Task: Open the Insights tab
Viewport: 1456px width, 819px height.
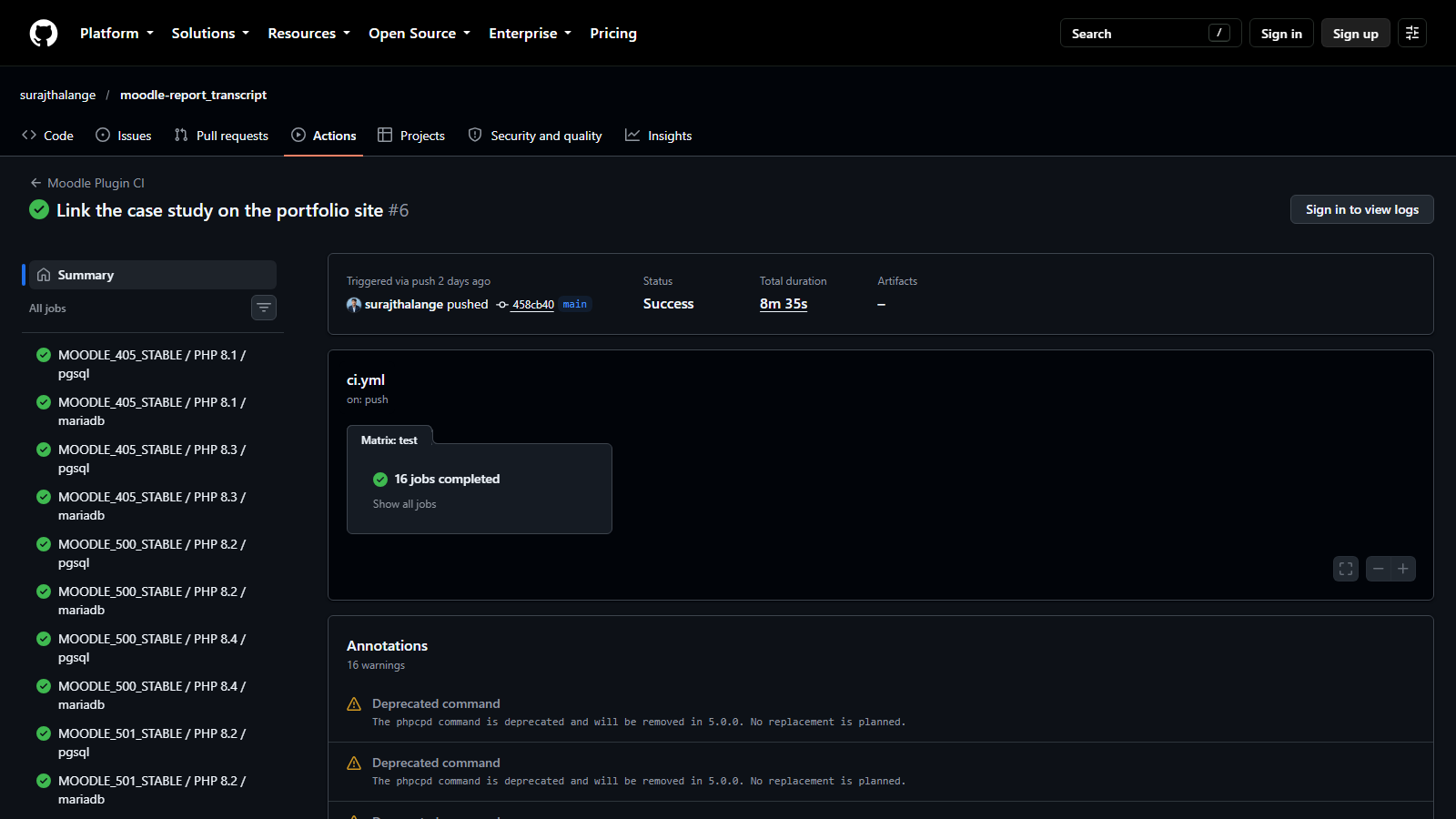Action: pos(659,136)
